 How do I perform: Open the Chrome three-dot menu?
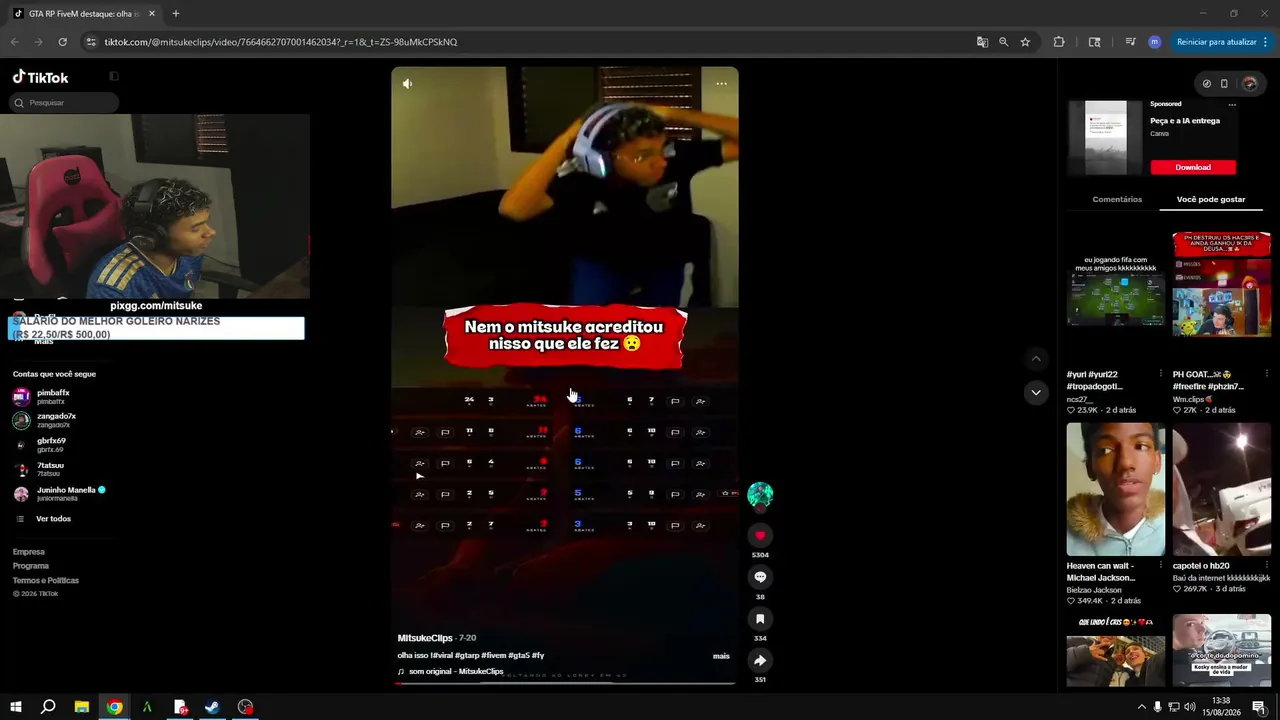point(1265,42)
